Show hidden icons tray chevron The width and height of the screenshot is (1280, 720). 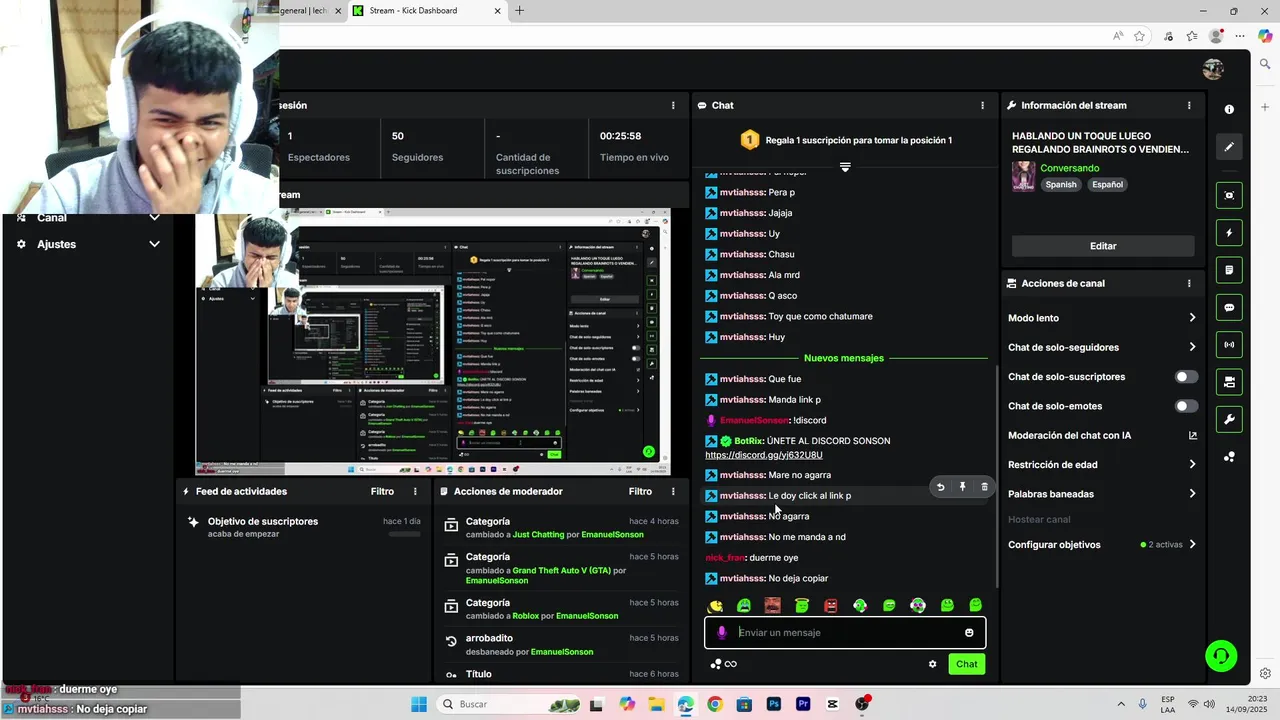coord(1120,704)
